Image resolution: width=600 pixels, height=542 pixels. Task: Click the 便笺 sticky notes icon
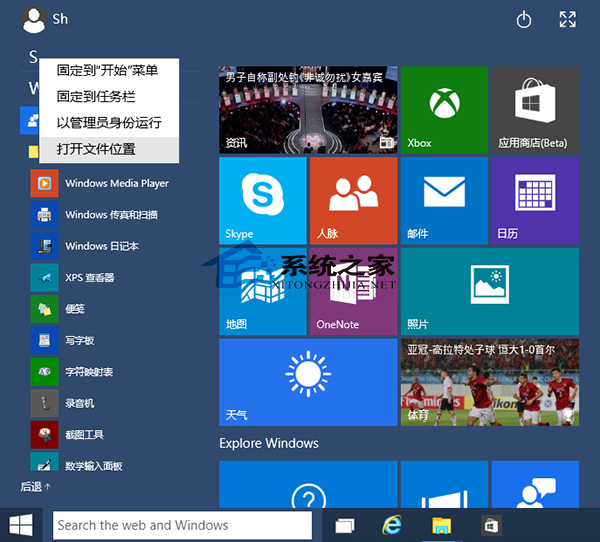[44, 309]
